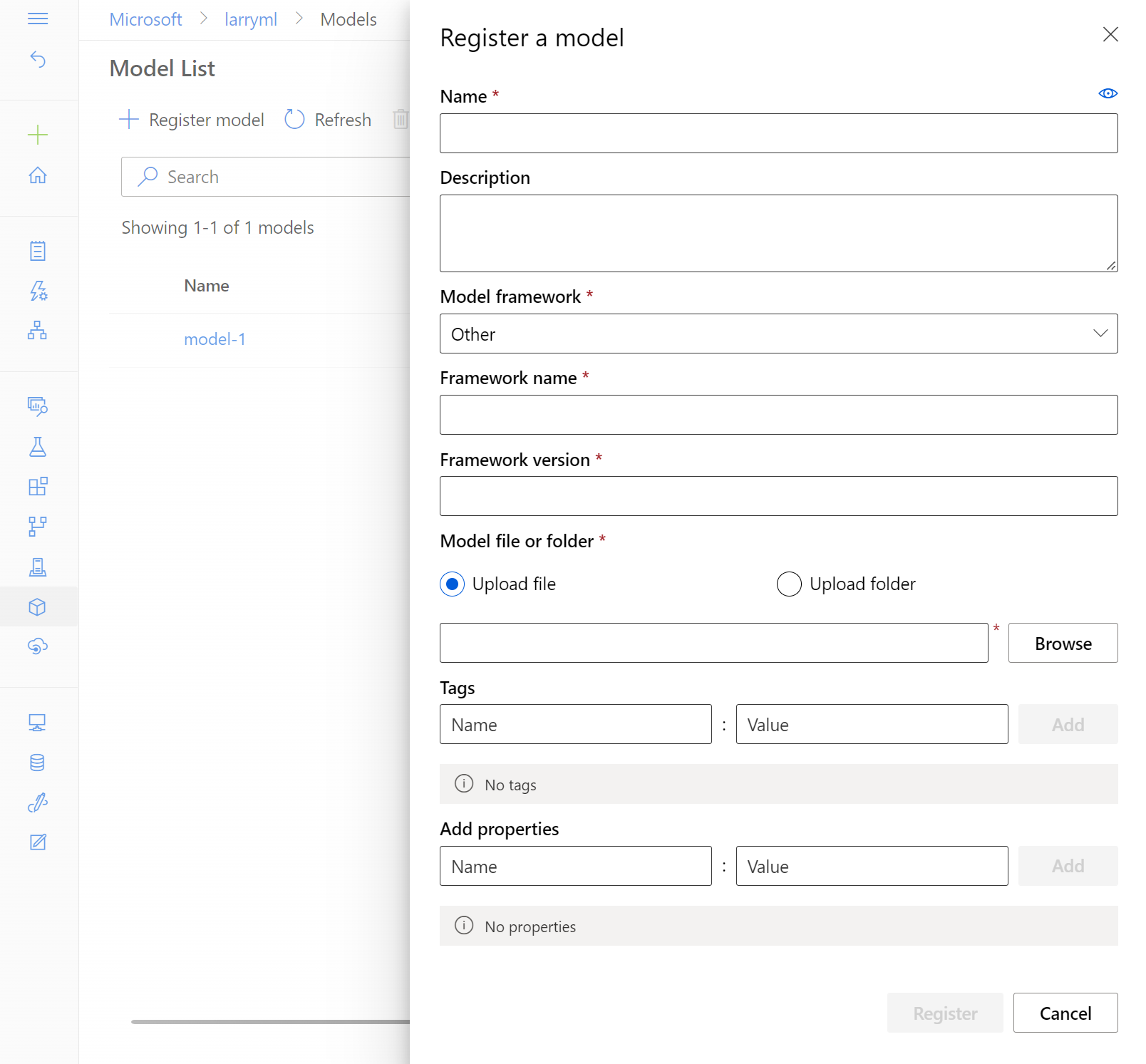Click the green plus New icon

point(38,135)
